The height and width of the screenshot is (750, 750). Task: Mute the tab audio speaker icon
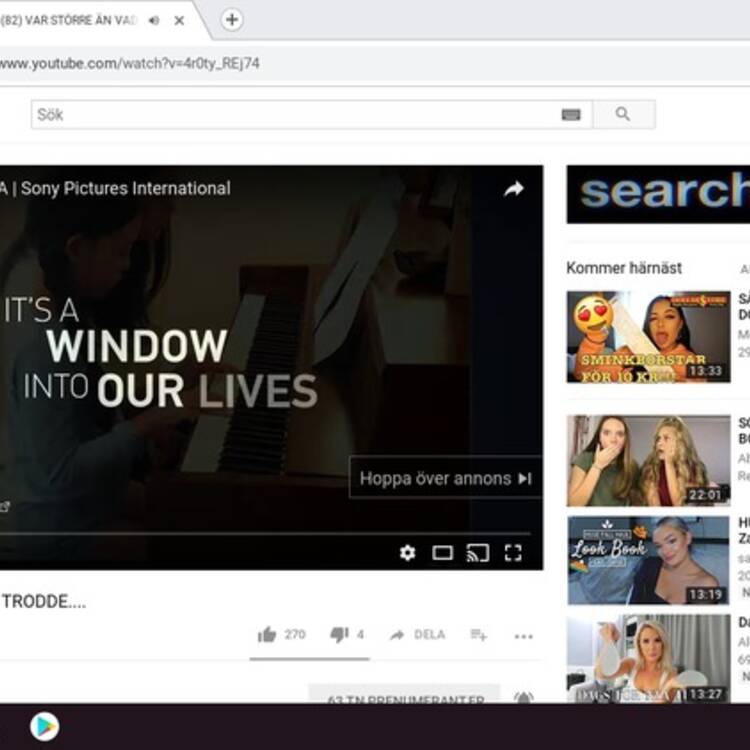154,21
